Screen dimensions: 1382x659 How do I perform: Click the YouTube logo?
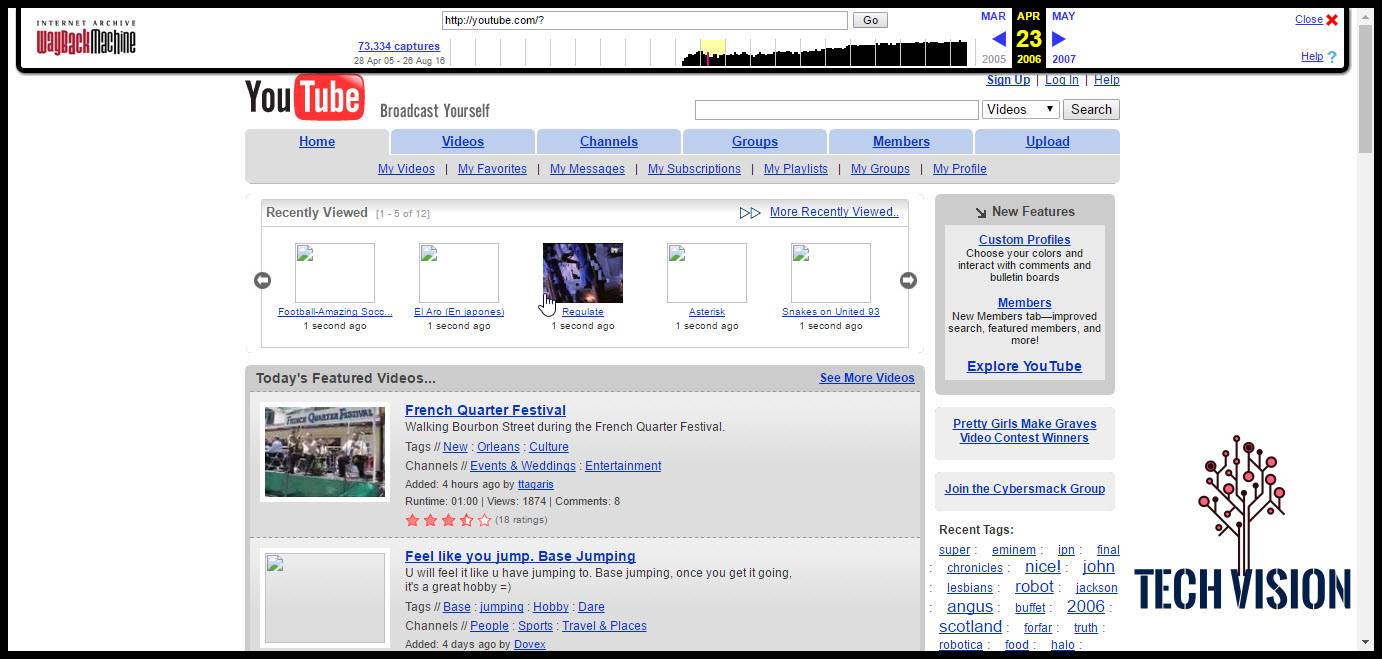304,97
